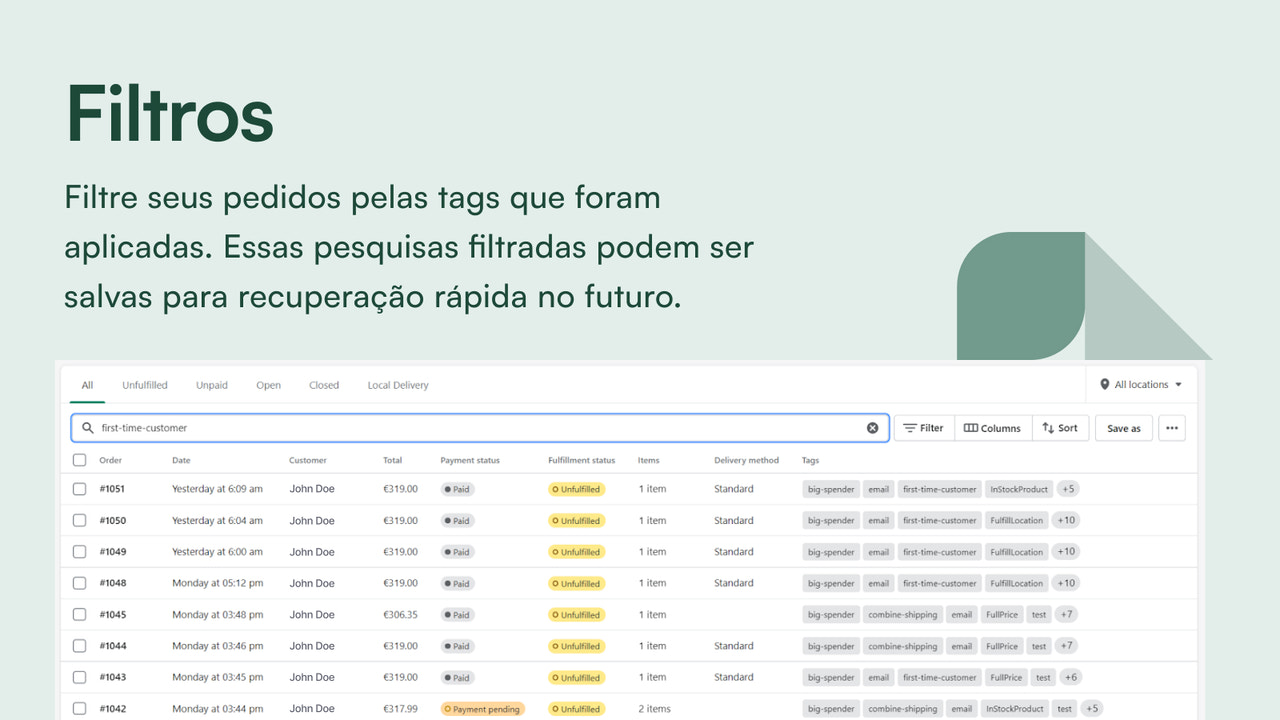Open order #1042
This screenshot has height=720, width=1280.
112,708
